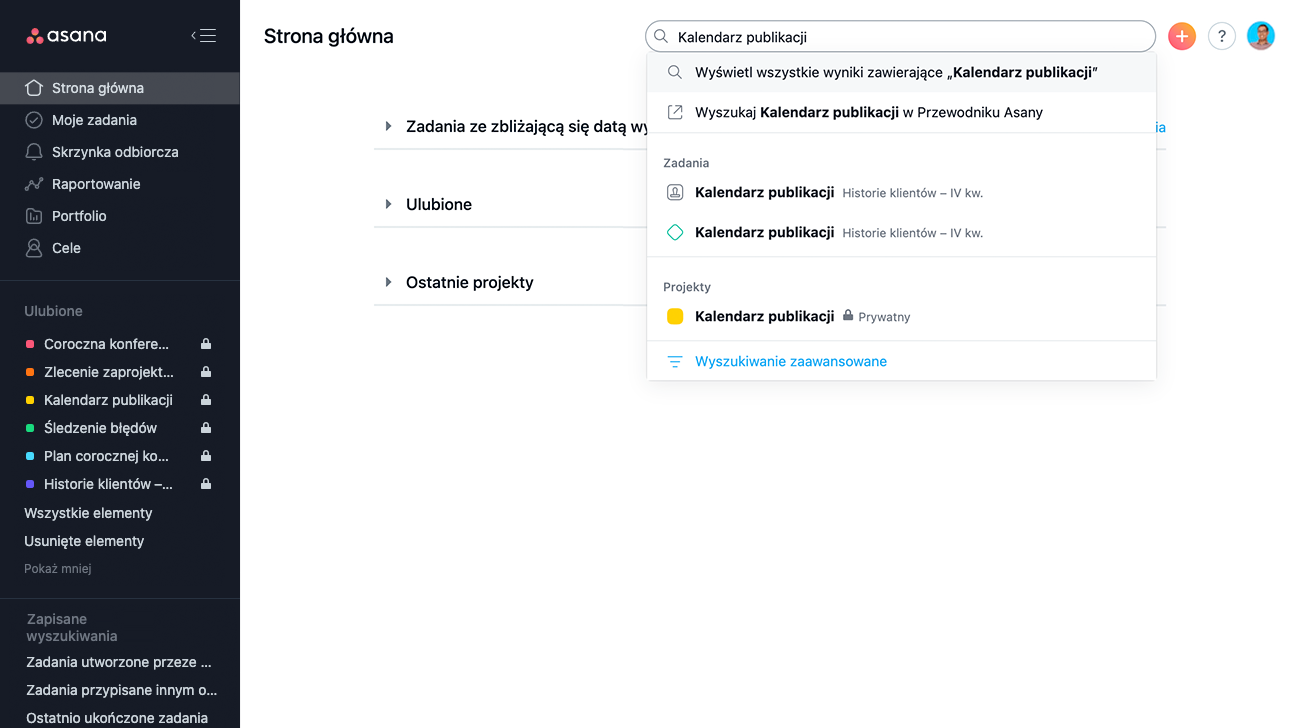Screen dimensions: 1300x728
Task: Expand the Ulubione section triangle
Action: click(x=388, y=204)
